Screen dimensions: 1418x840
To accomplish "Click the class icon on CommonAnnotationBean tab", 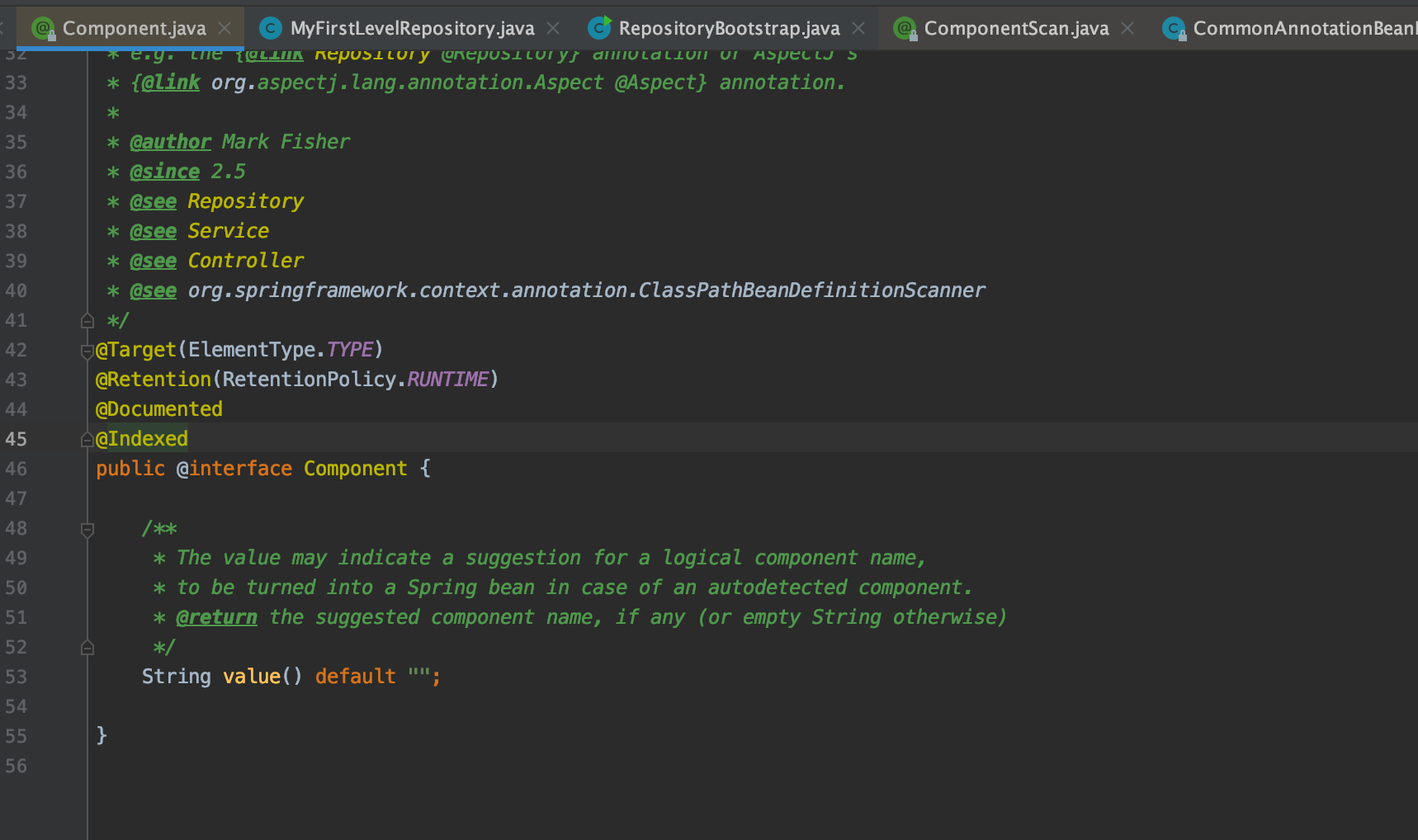I will click(x=1173, y=29).
